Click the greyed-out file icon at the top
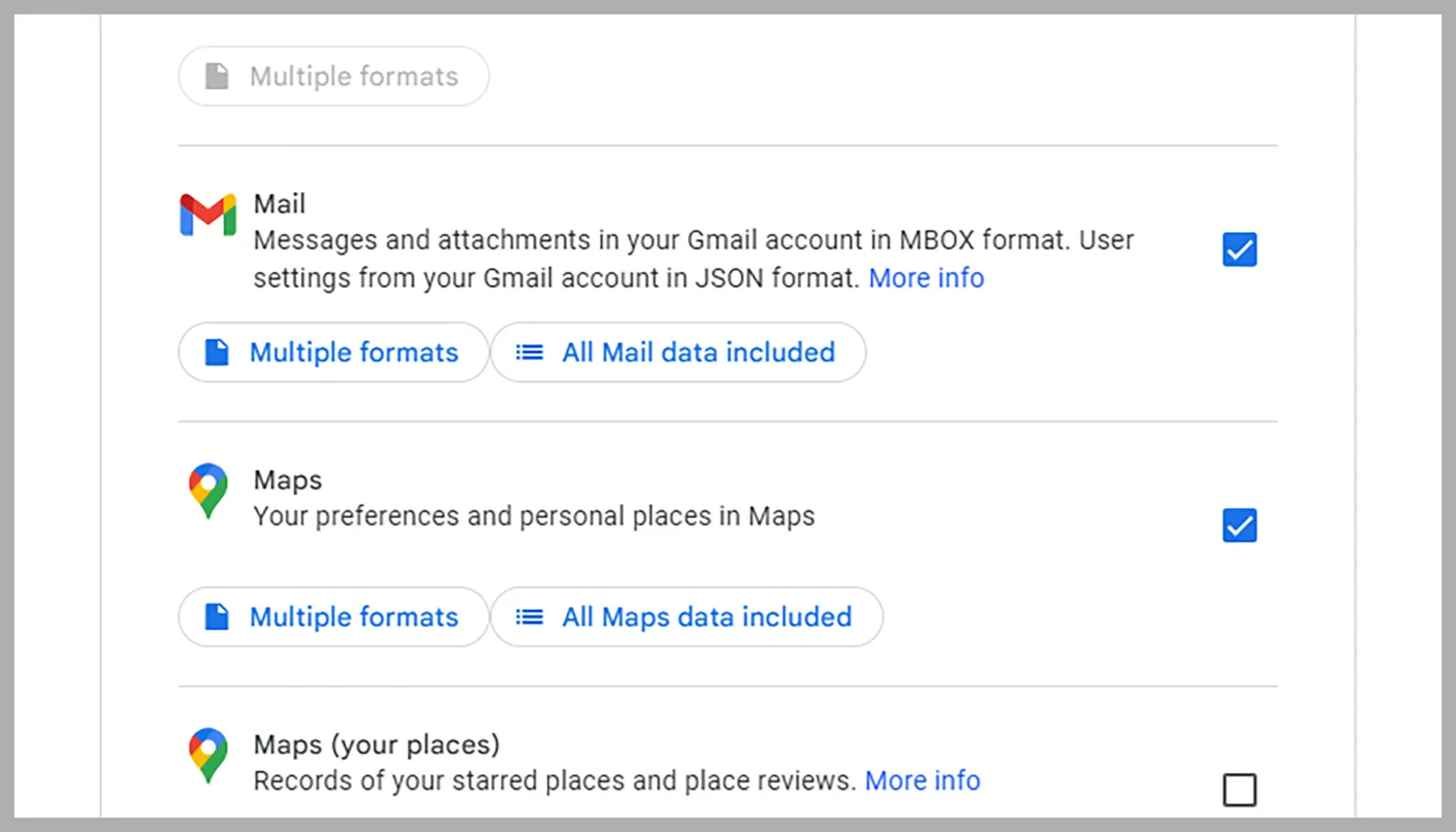The width and height of the screenshot is (1456, 832). pyautogui.click(x=217, y=76)
